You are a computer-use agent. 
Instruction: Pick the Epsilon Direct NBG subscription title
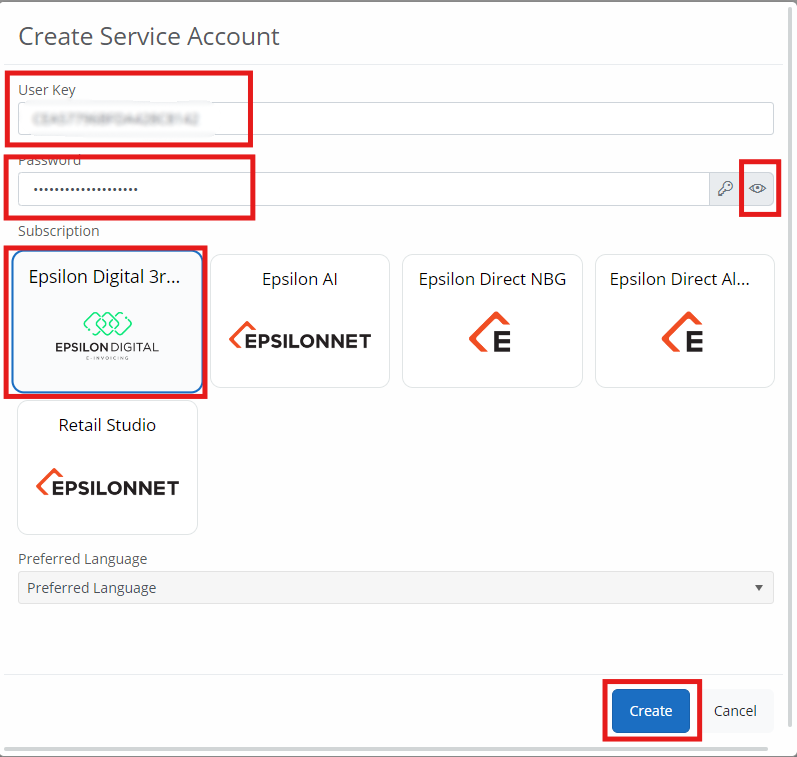pyautogui.click(x=492, y=280)
